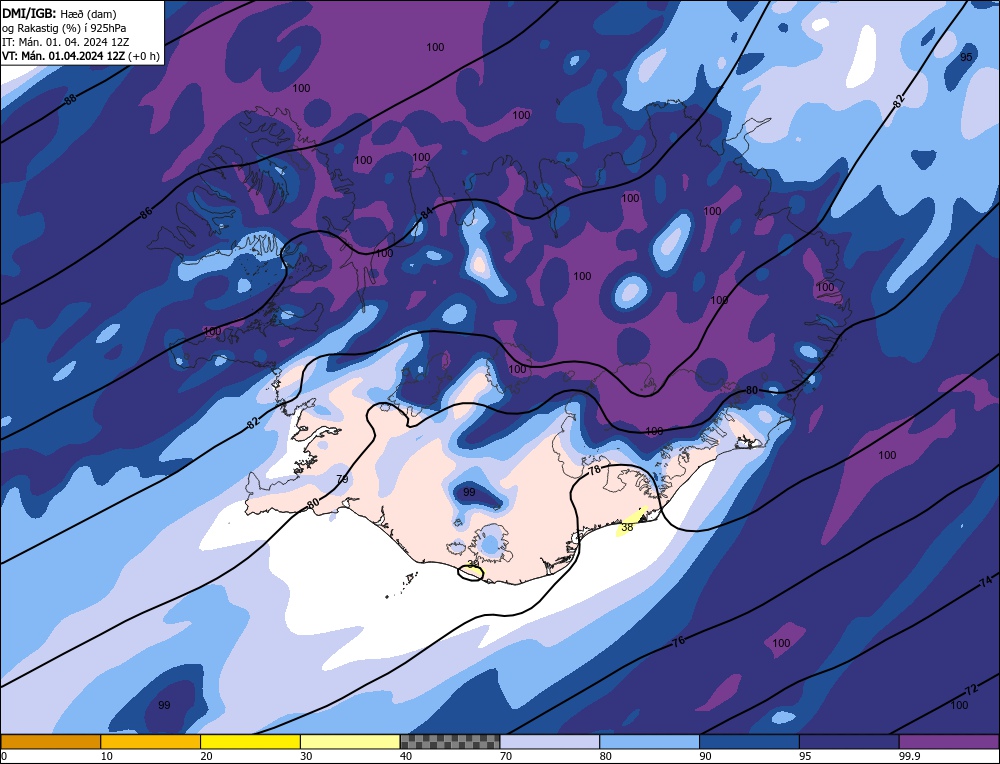Click the '86' contour label
1000x764 pixels.
146,214
